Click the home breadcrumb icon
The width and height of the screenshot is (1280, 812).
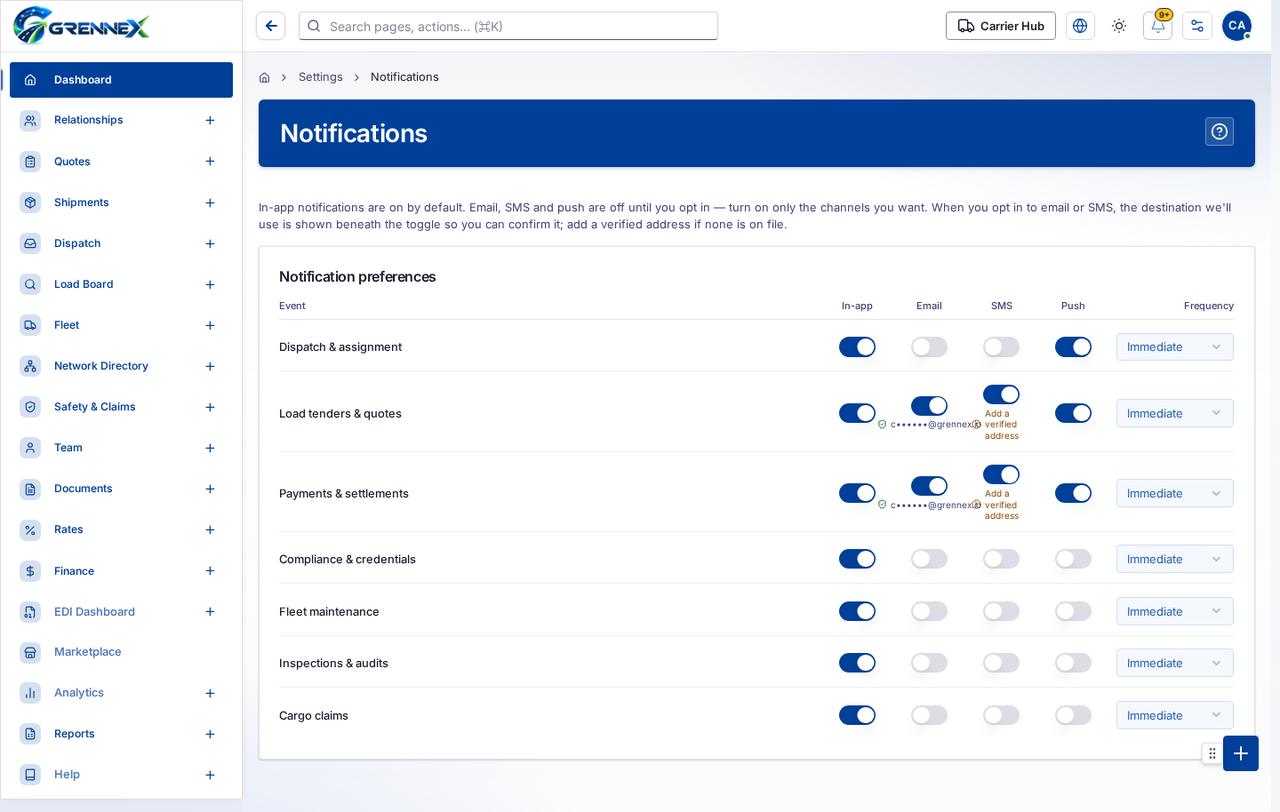[x=264, y=77]
